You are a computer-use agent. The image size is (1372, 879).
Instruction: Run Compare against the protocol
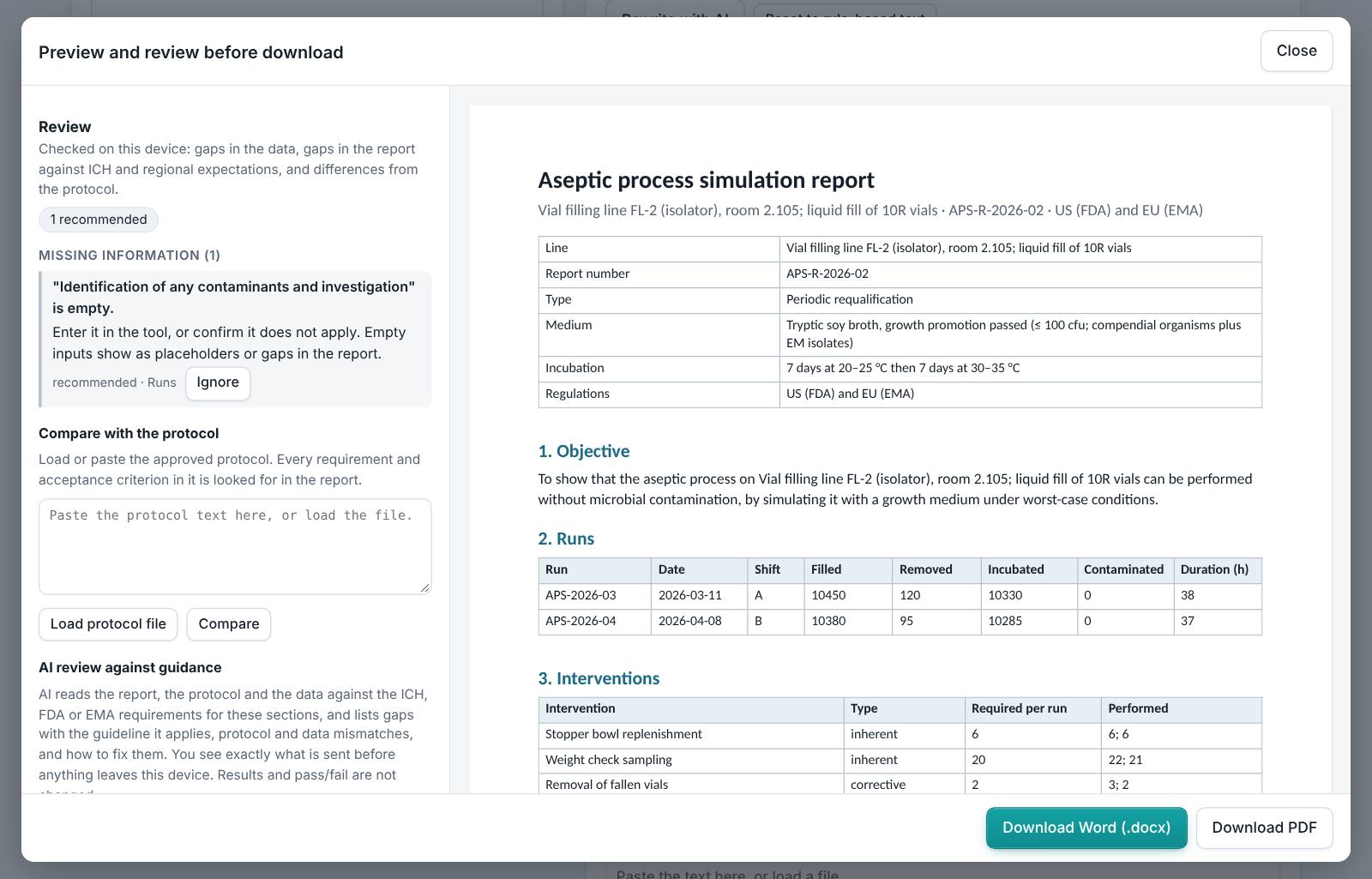pyautogui.click(x=229, y=624)
